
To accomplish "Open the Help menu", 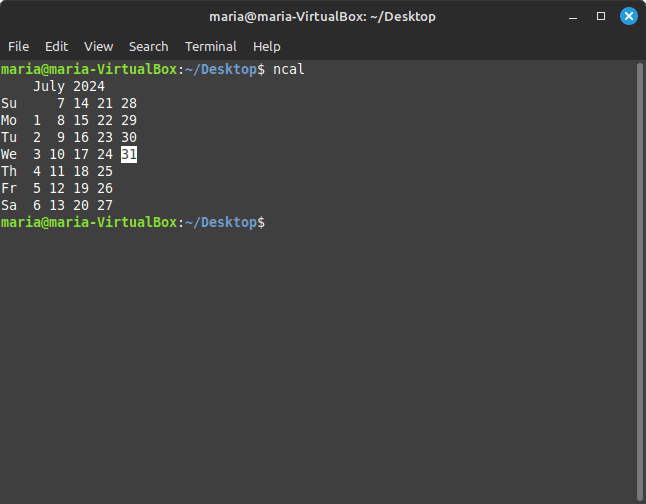I will (267, 47).
